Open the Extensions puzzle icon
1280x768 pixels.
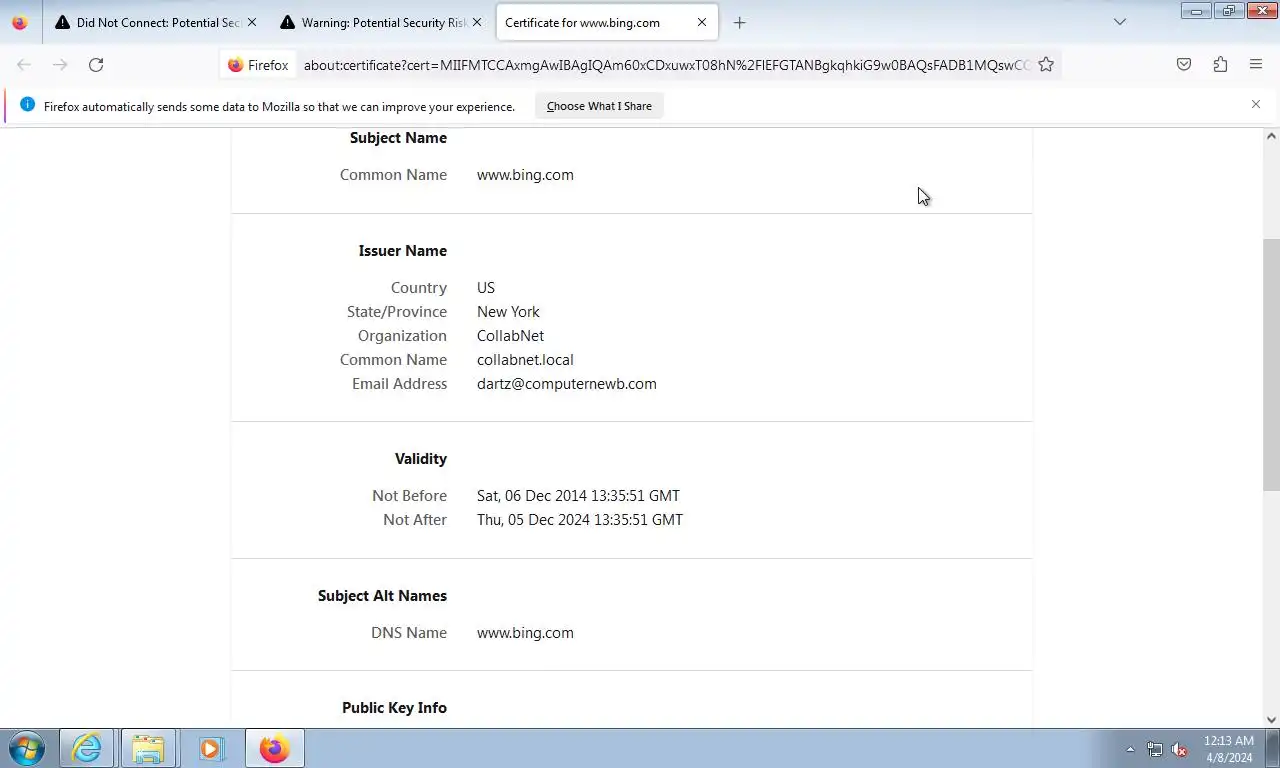1220,65
